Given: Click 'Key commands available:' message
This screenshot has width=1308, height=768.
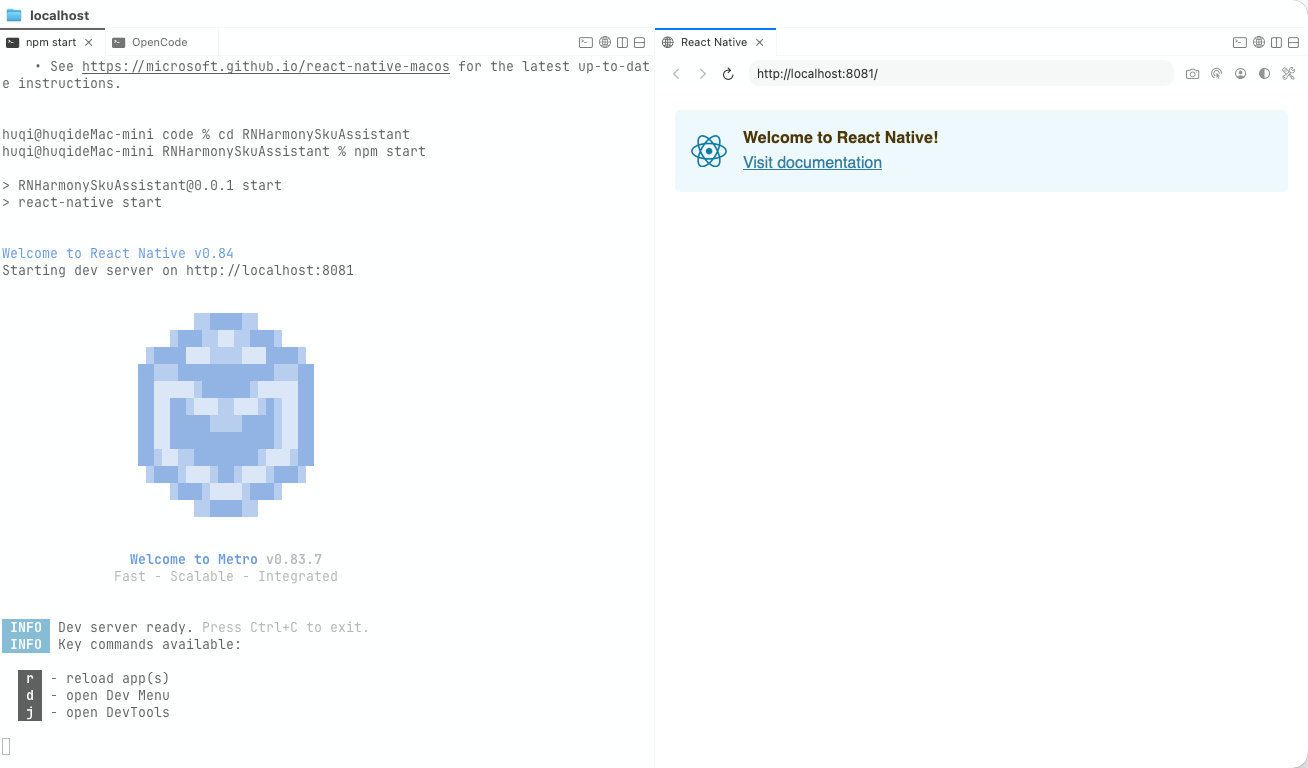Looking at the screenshot, I should pos(150,644).
